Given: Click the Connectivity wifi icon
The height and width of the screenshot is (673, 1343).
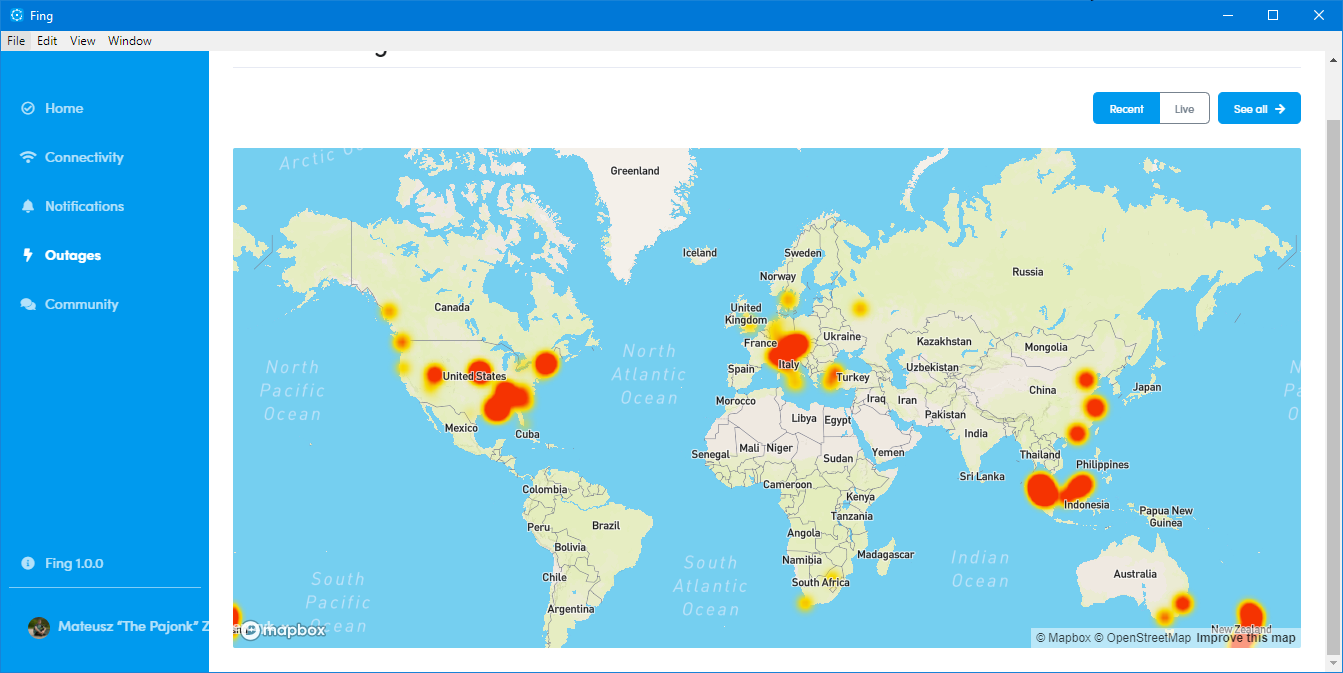Looking at the screenshot, I should coord(28,157).
